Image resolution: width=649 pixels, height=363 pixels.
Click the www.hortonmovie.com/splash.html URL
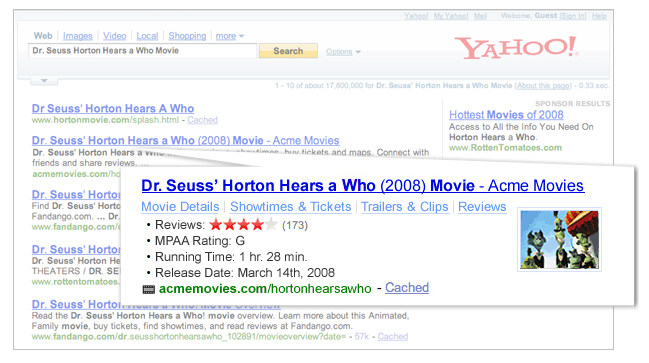[105, 120]
